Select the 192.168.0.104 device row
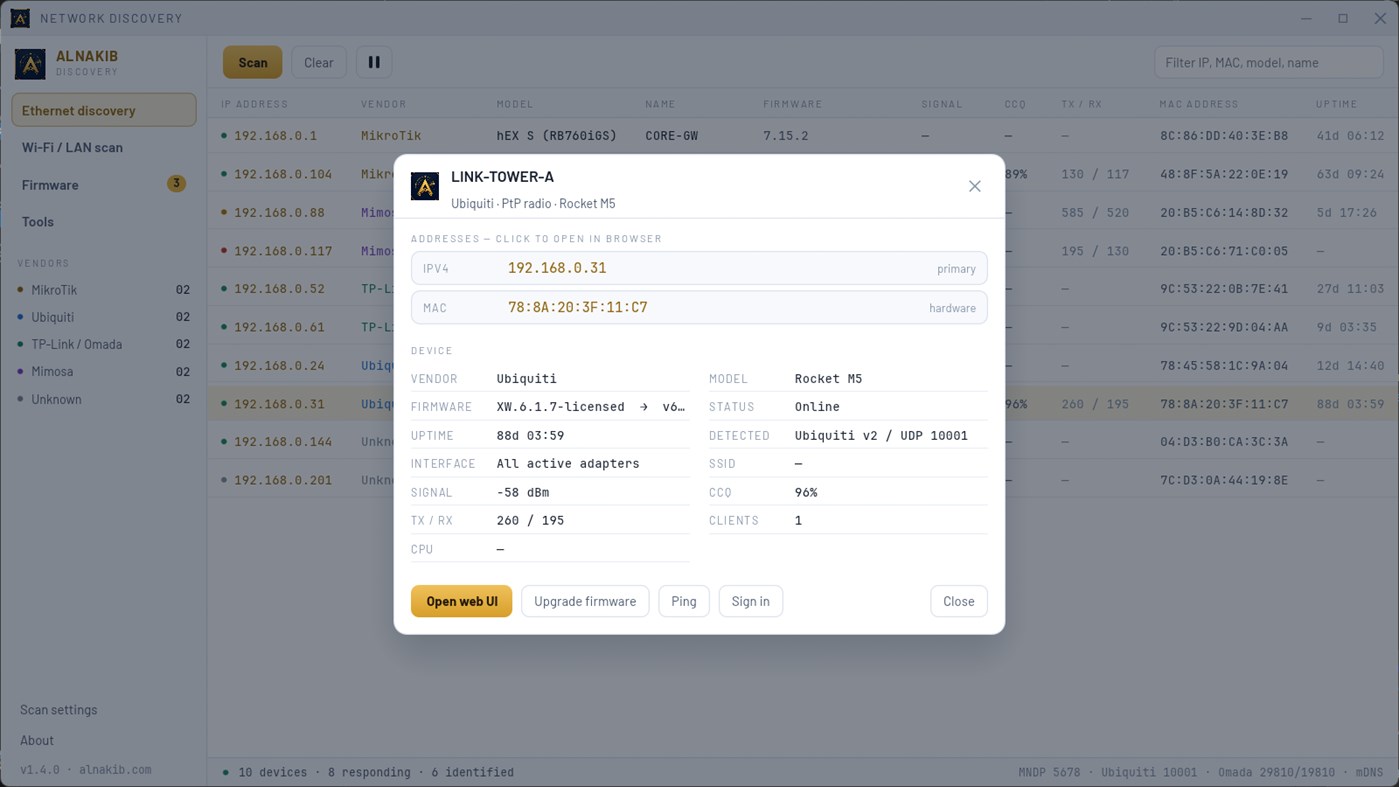This screenshot has height=787, width=1399. (803, 174)
